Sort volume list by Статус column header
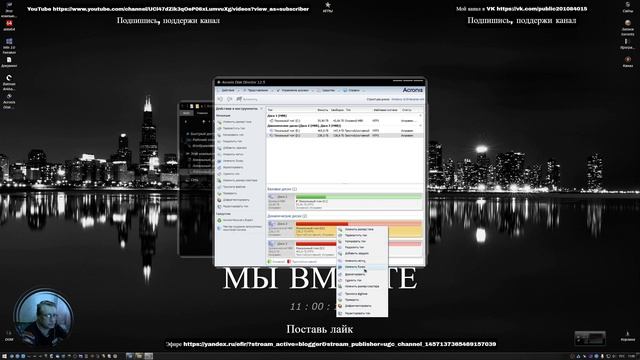Screen dimensions: 640x360 tap(407, 110)
